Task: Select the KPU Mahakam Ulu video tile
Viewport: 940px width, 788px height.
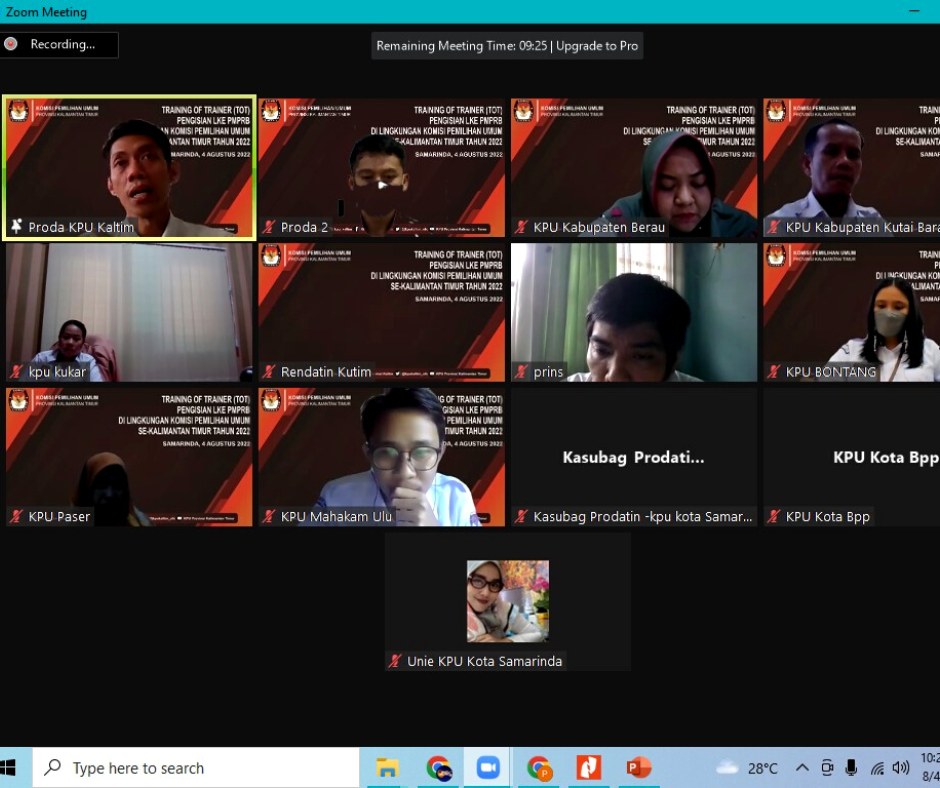Action: pos(381,455)
